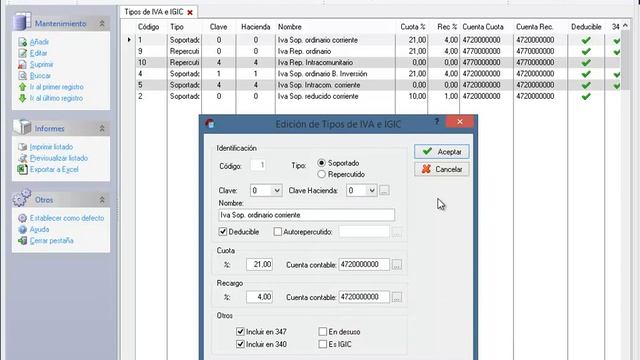
Task: Open the Clave Hacienda dropdown
Action: point(371,191)
